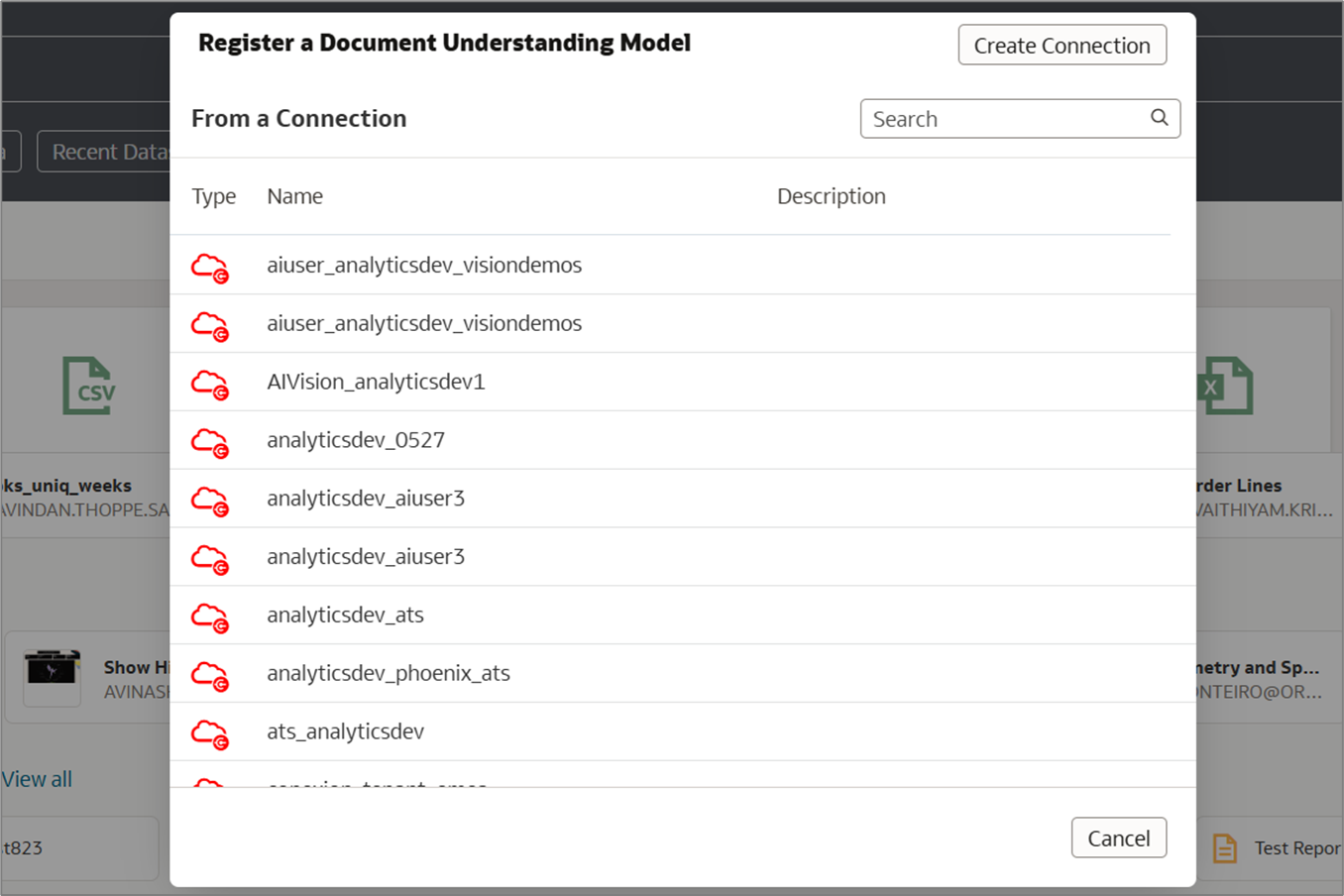Click the analyticsdev_ats connection cloud icon
Viewport: 1344px width, 896px height.
click(210, 616)
